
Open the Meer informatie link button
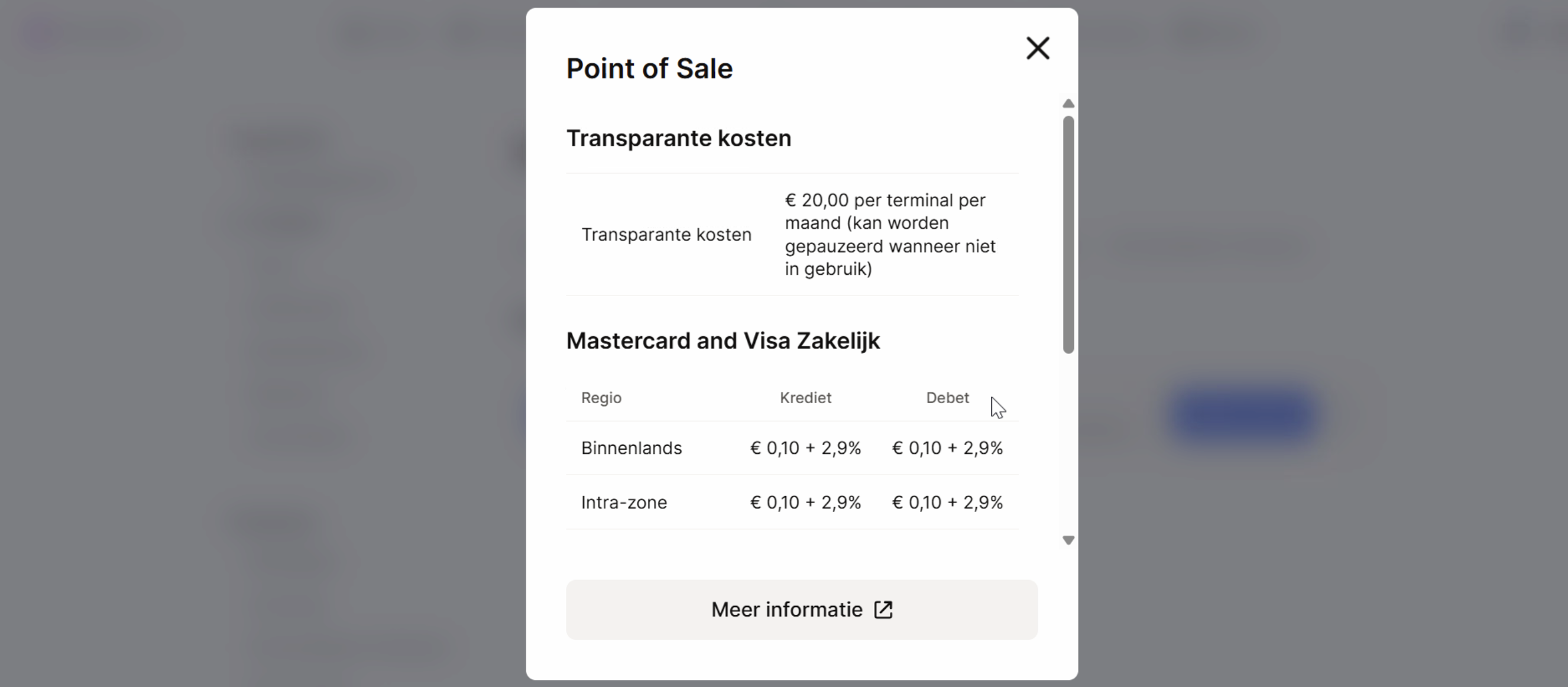click(x=802, y=610)
